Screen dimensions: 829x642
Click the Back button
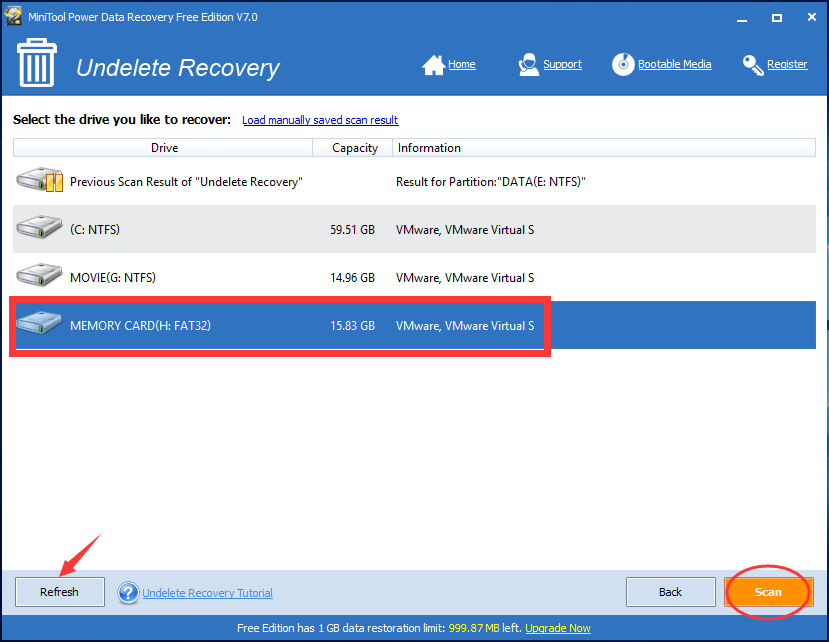click(x=670, y=592)
